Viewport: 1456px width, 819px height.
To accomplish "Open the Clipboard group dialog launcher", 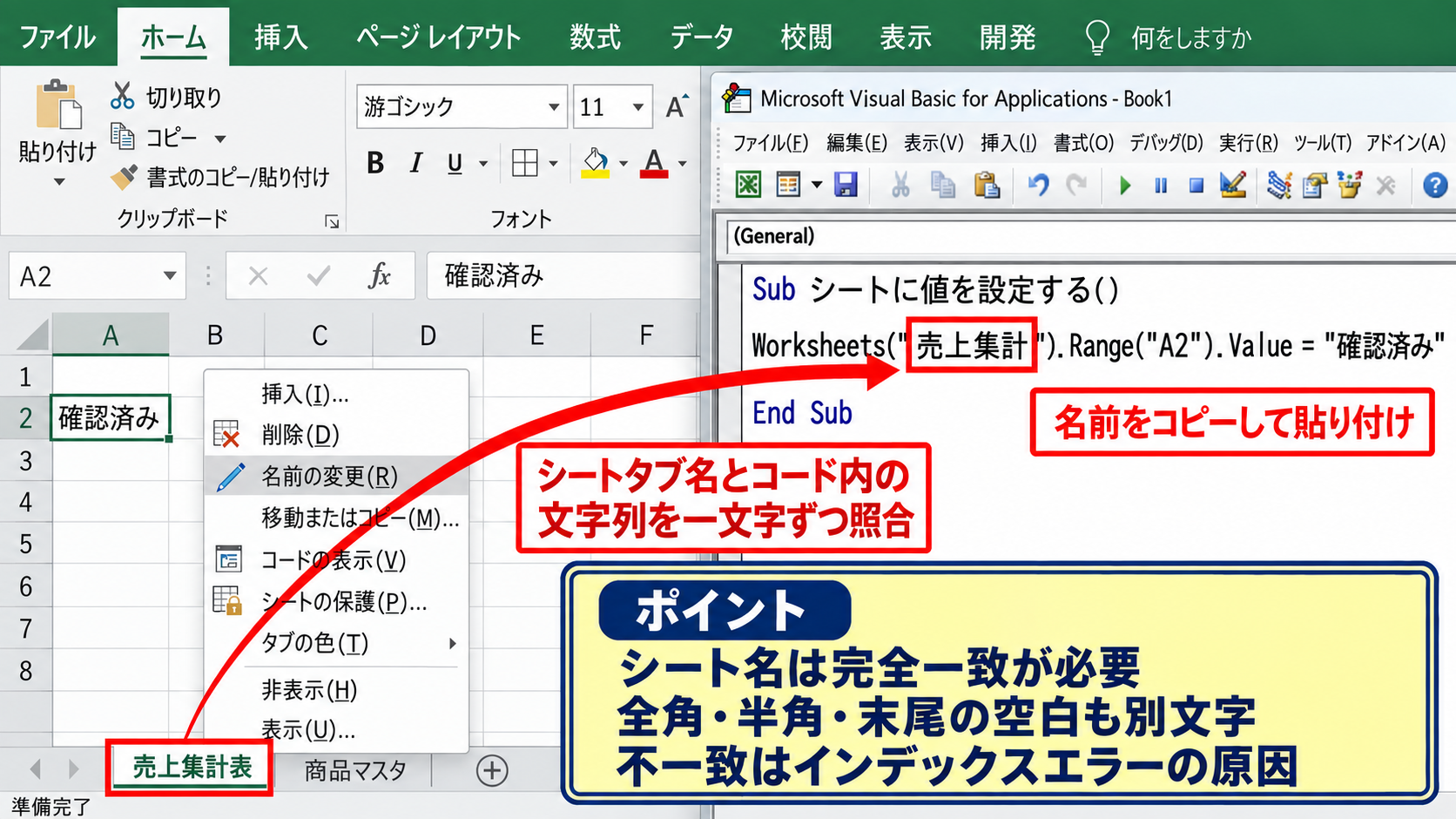I will (332, 221).
